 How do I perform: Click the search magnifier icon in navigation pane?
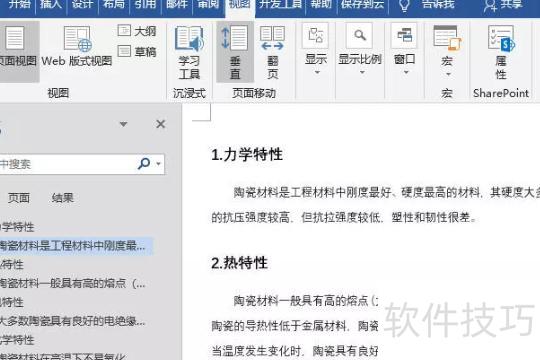[144, 163]
